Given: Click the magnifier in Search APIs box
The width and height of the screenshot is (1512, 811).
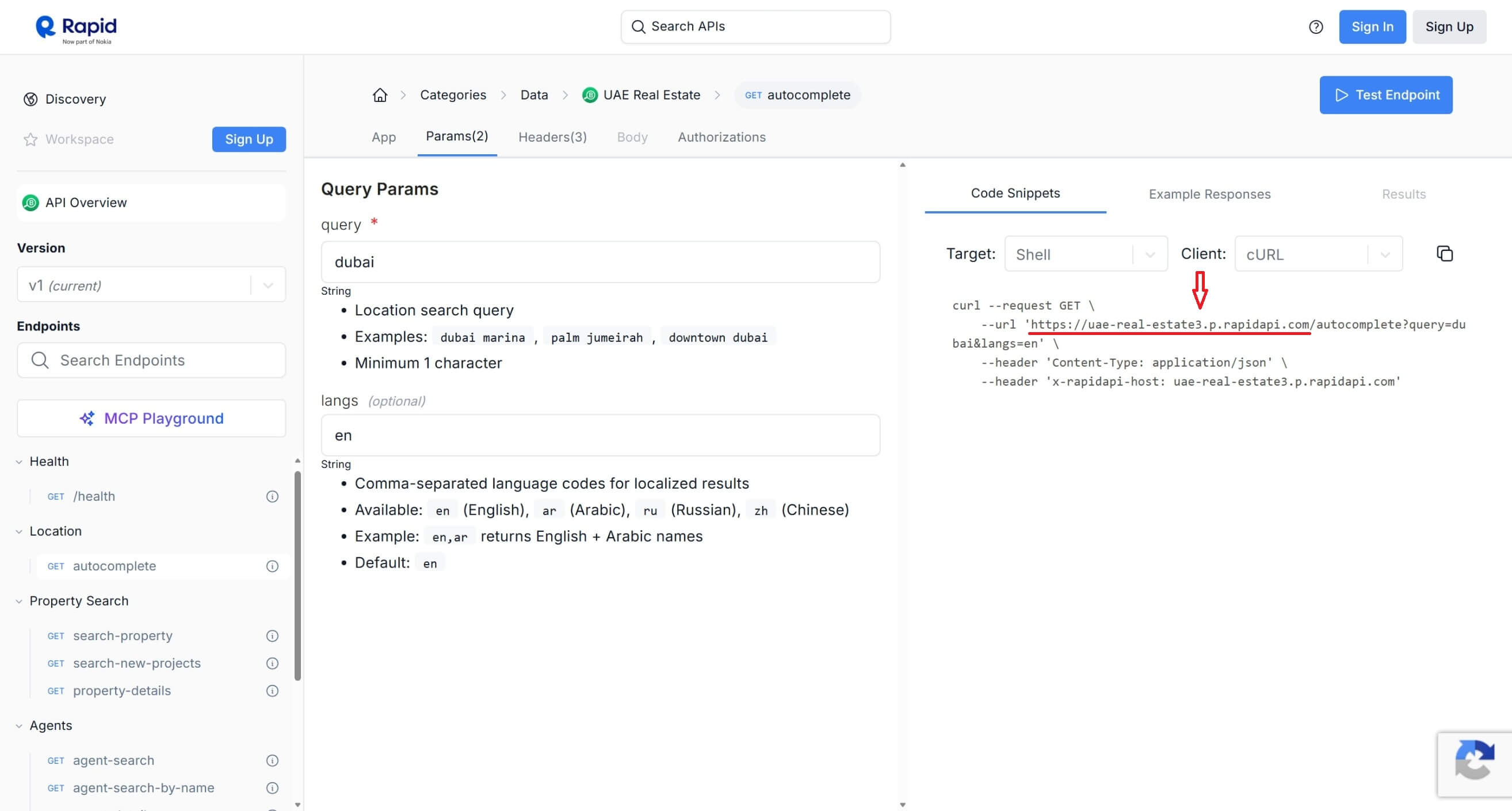Looking at the screenshot, I should [638, 27].
